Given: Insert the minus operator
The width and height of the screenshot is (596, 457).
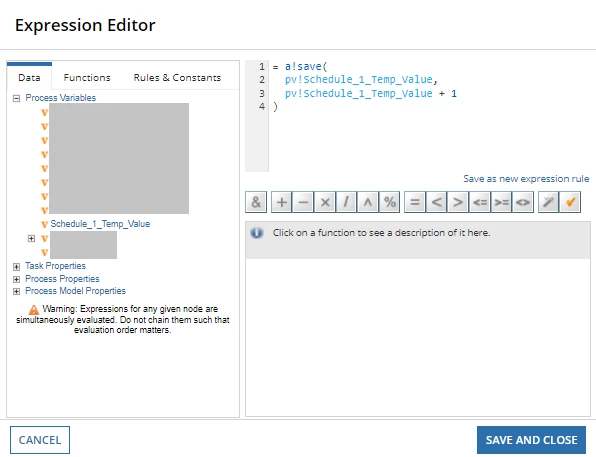Looking at the screenshot, I should 303,202.
